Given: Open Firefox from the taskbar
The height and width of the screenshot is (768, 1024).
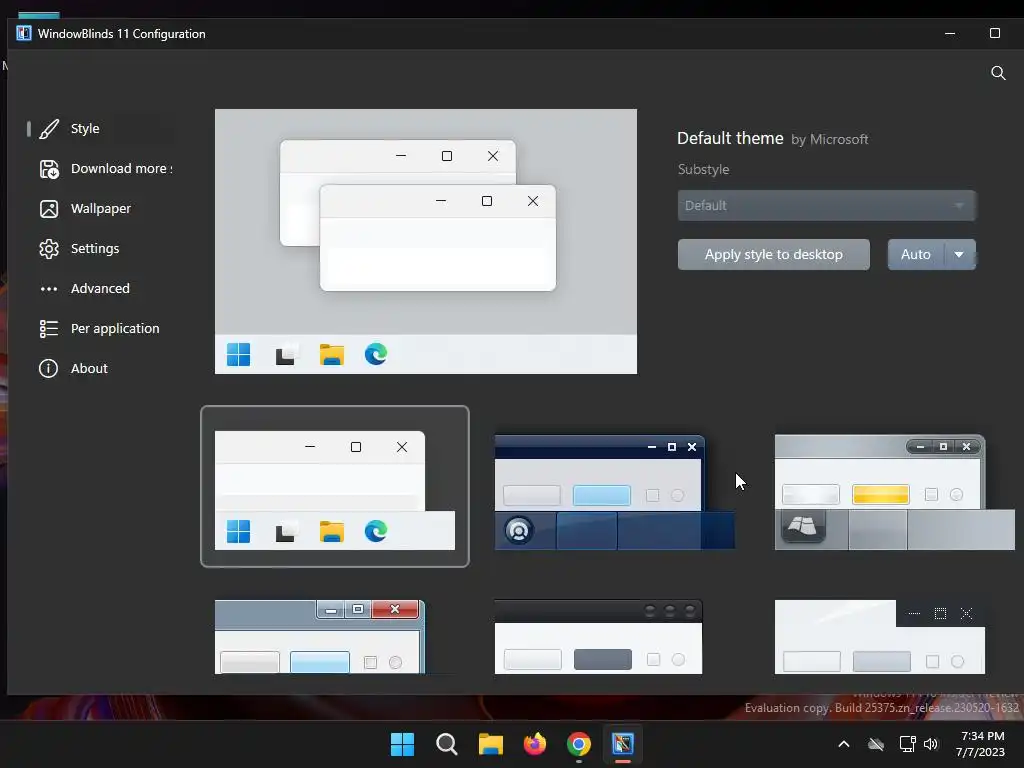Looking at the screenshot, I should point(535,744).
